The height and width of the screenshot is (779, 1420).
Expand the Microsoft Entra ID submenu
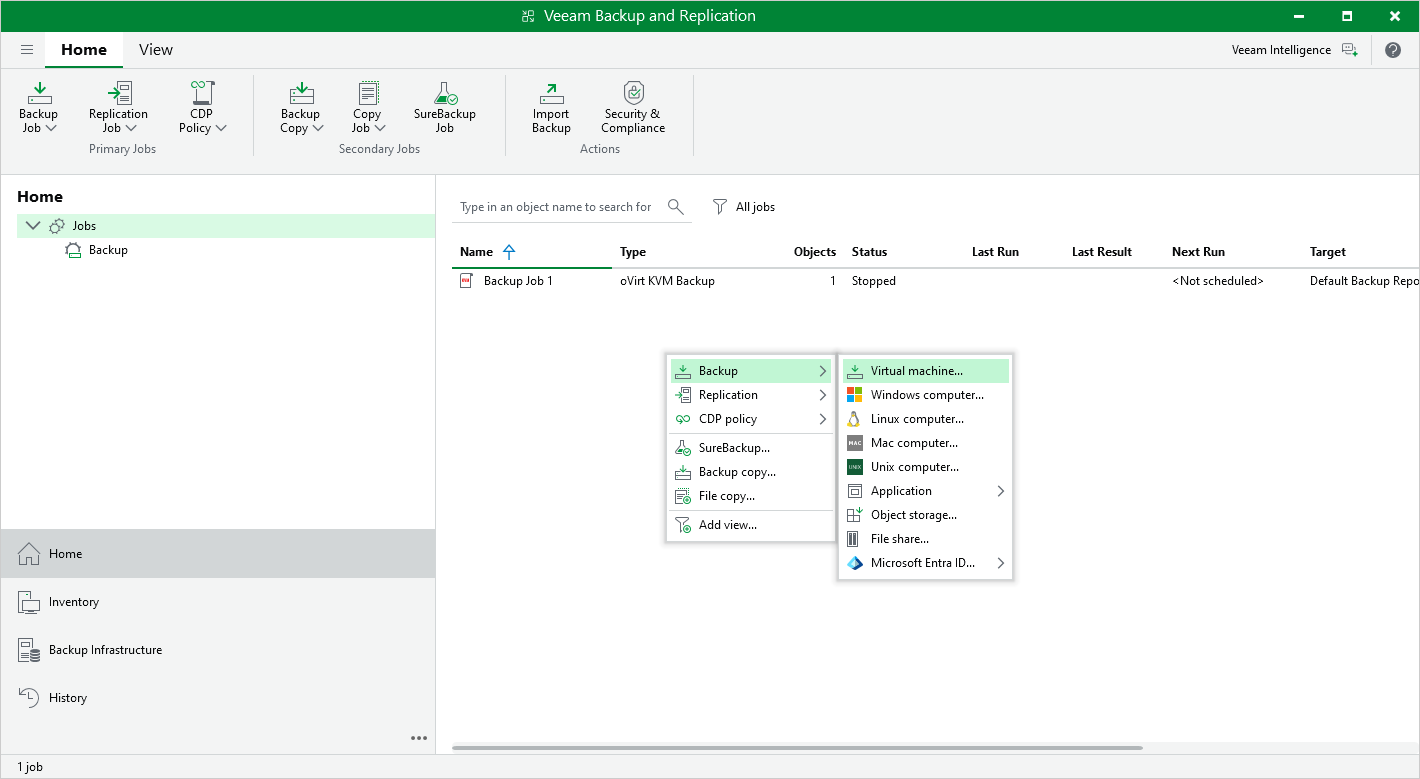[1000, 563]
